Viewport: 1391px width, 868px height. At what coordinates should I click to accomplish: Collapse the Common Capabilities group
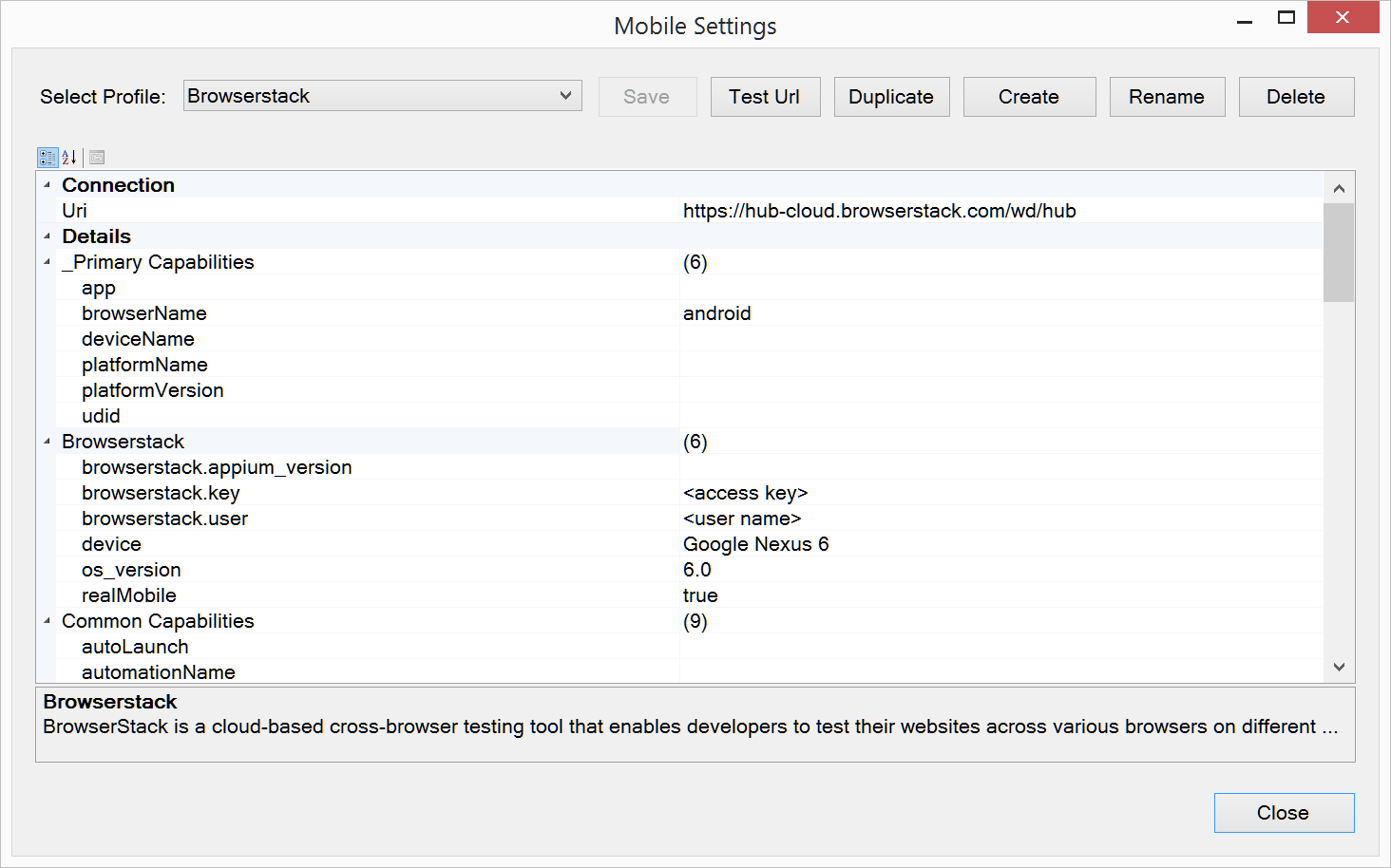47,621
